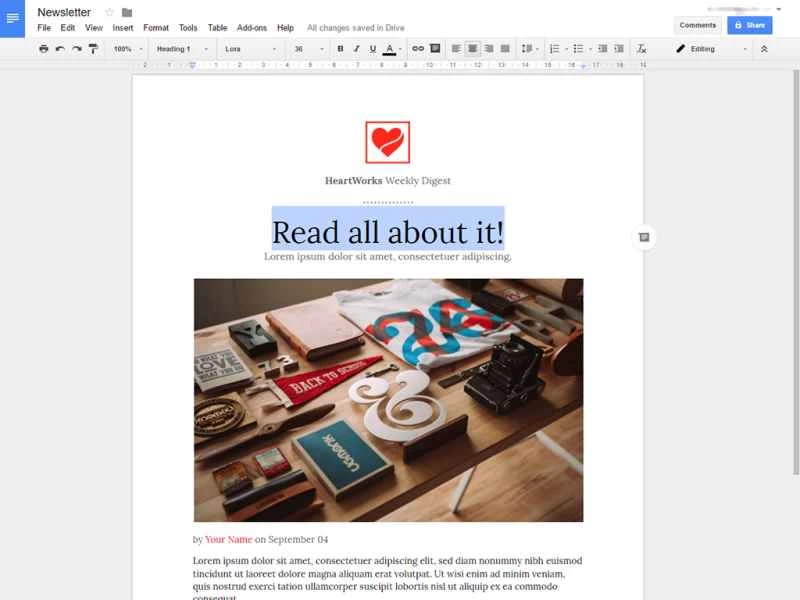The width and height of the screenshot is (800, 600).
Task: Undo the last change
Action: click(60, 47)
